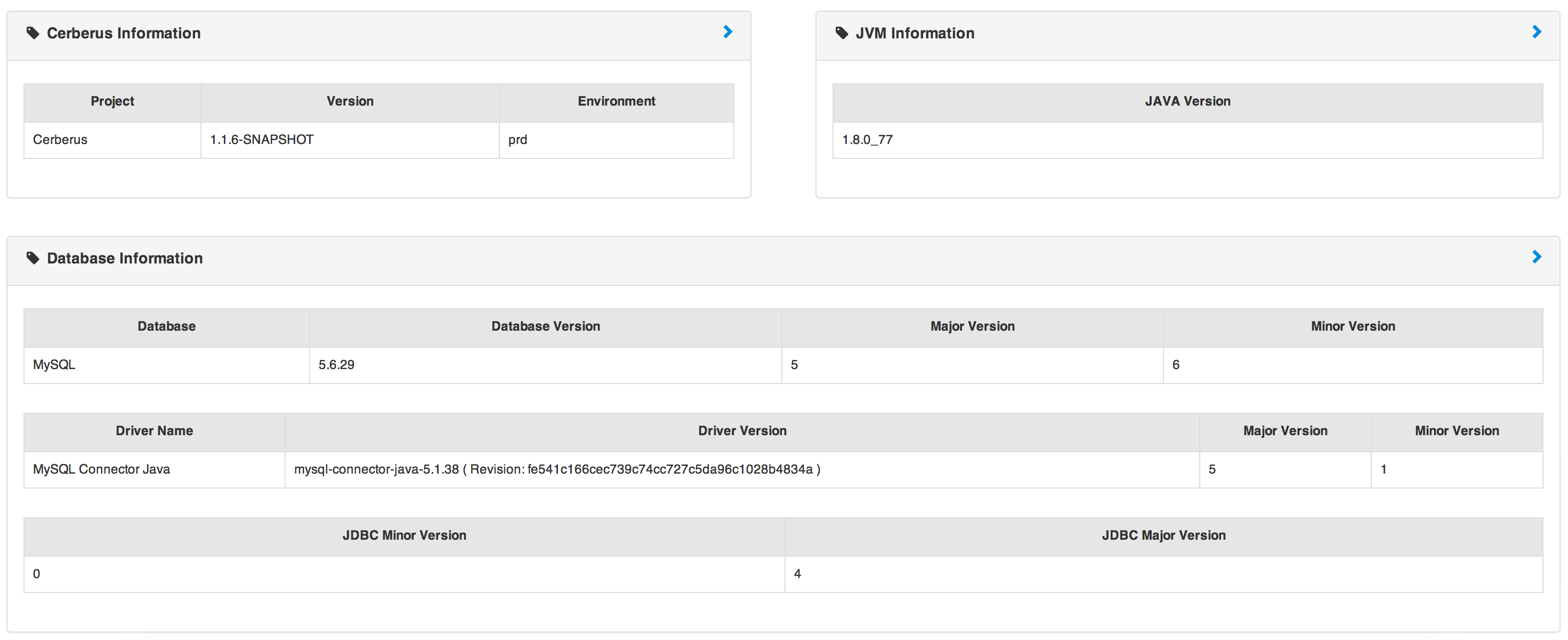The width and height of the screenshot is (1568, 640).
Task: Click the JVM Information panel title
Action: coord(915,33)
